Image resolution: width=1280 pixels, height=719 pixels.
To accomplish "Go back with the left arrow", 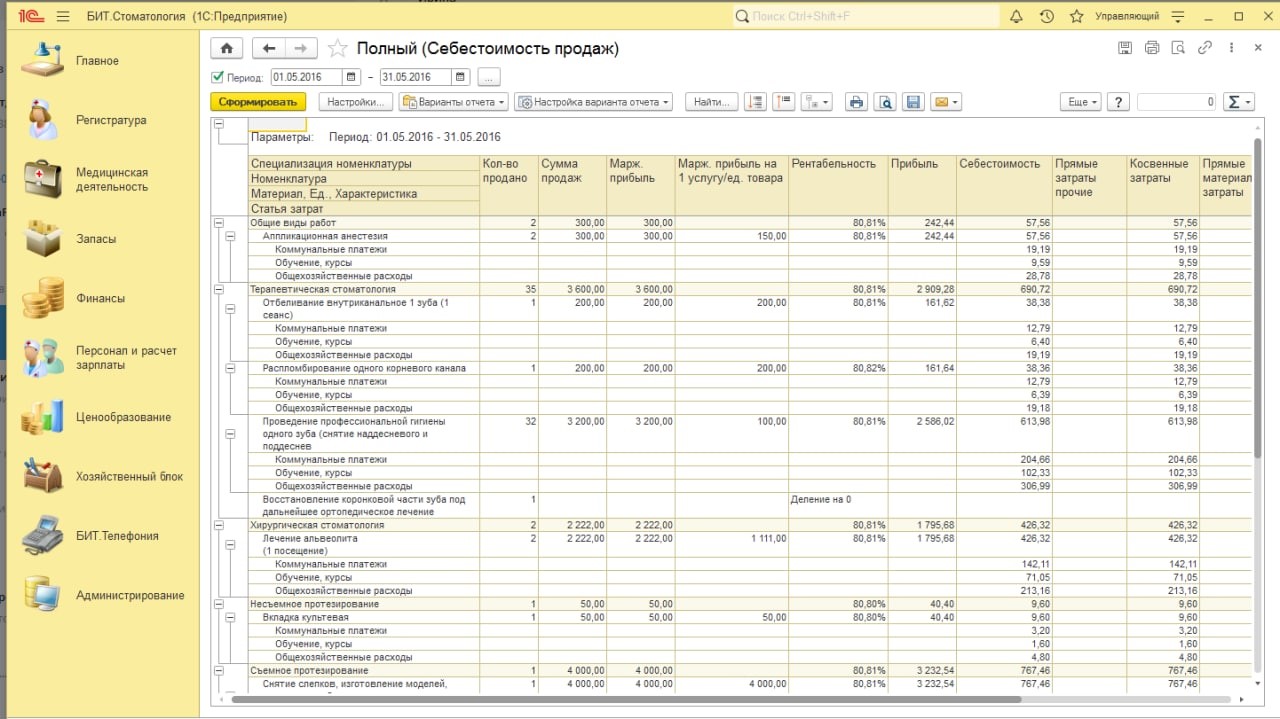I will 268,48.
